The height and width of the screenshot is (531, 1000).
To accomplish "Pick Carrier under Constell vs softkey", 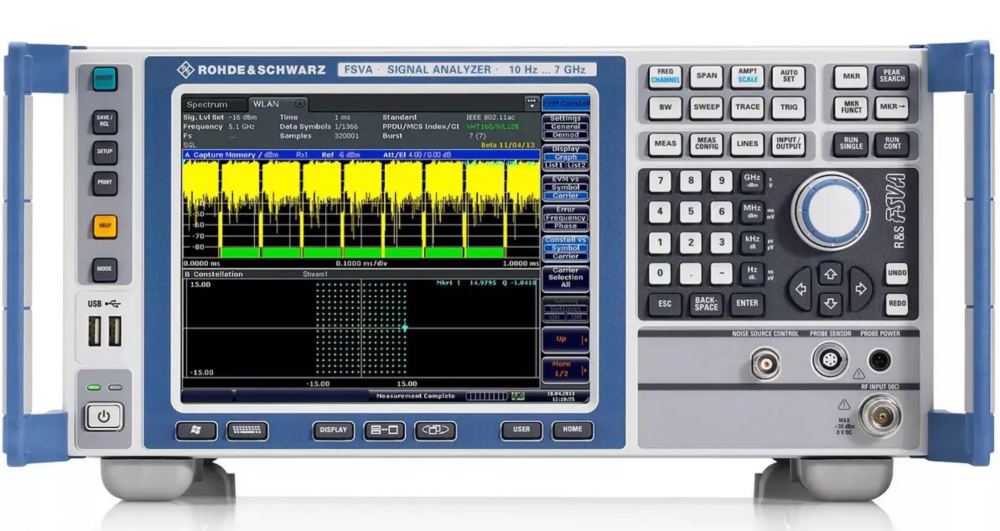I will pos(566,256).
